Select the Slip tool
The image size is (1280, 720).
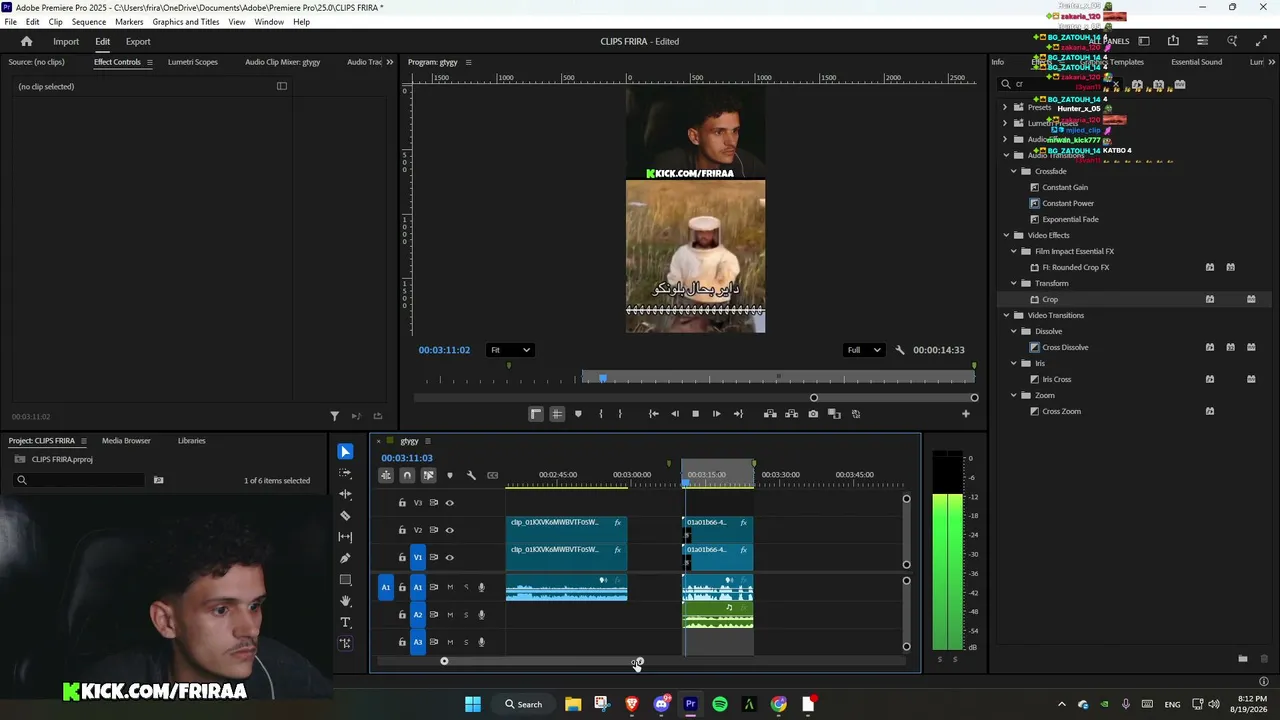(x=345, y=537)
